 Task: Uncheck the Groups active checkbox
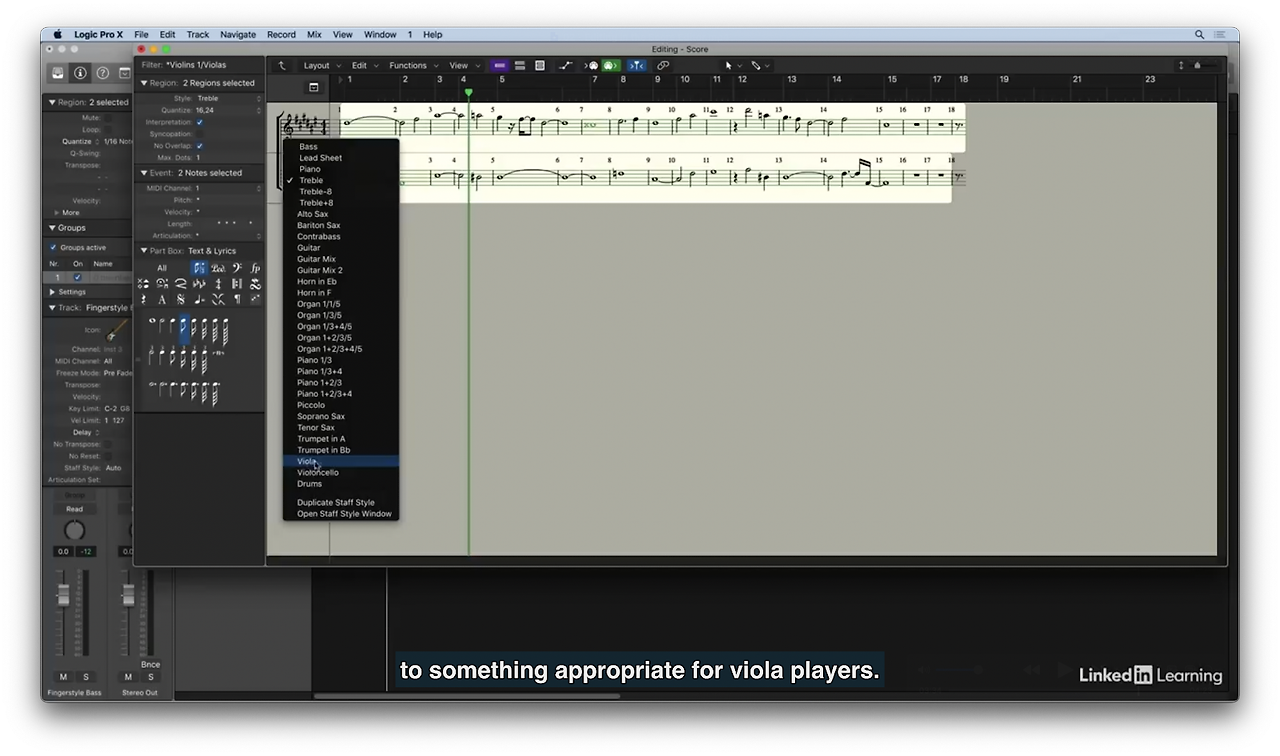pyautogui.click(x=53, y=247)
